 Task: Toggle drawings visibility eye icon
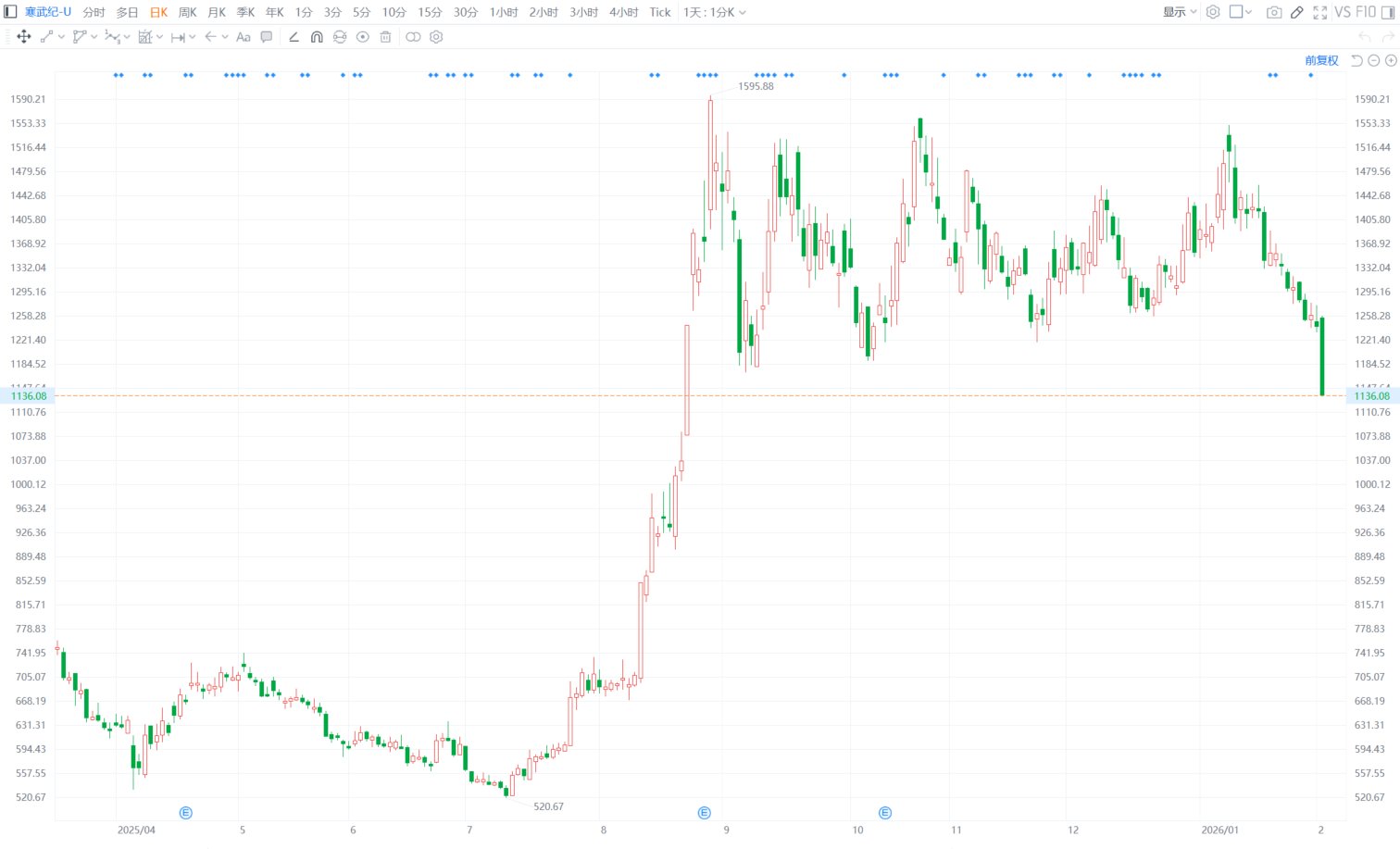(363, 37)
